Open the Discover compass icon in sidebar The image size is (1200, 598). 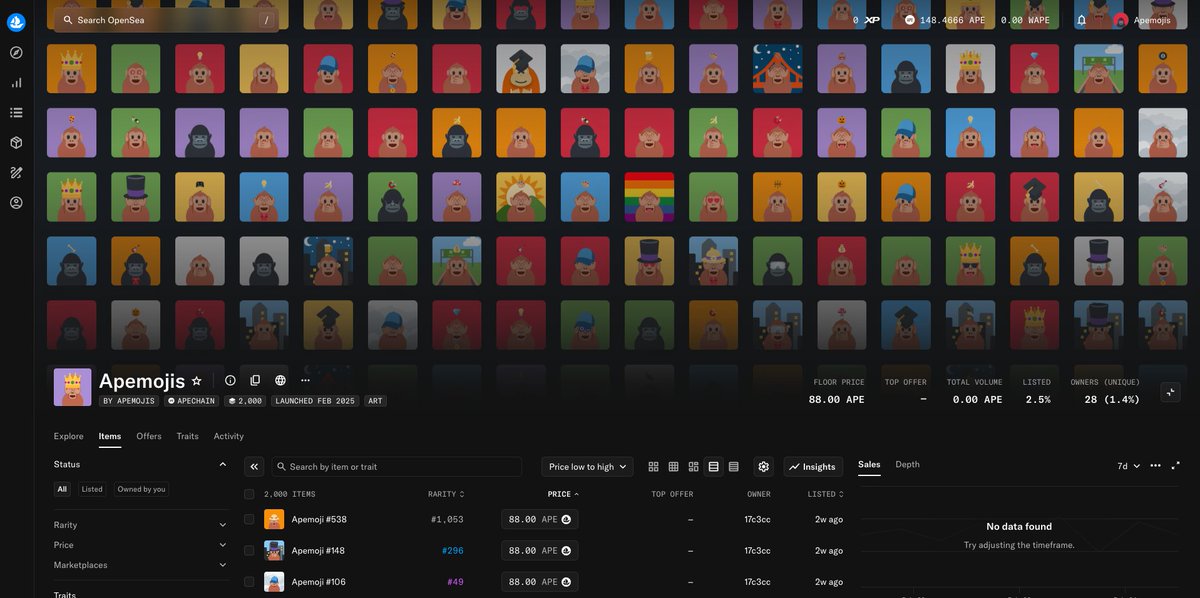[16, 53]
